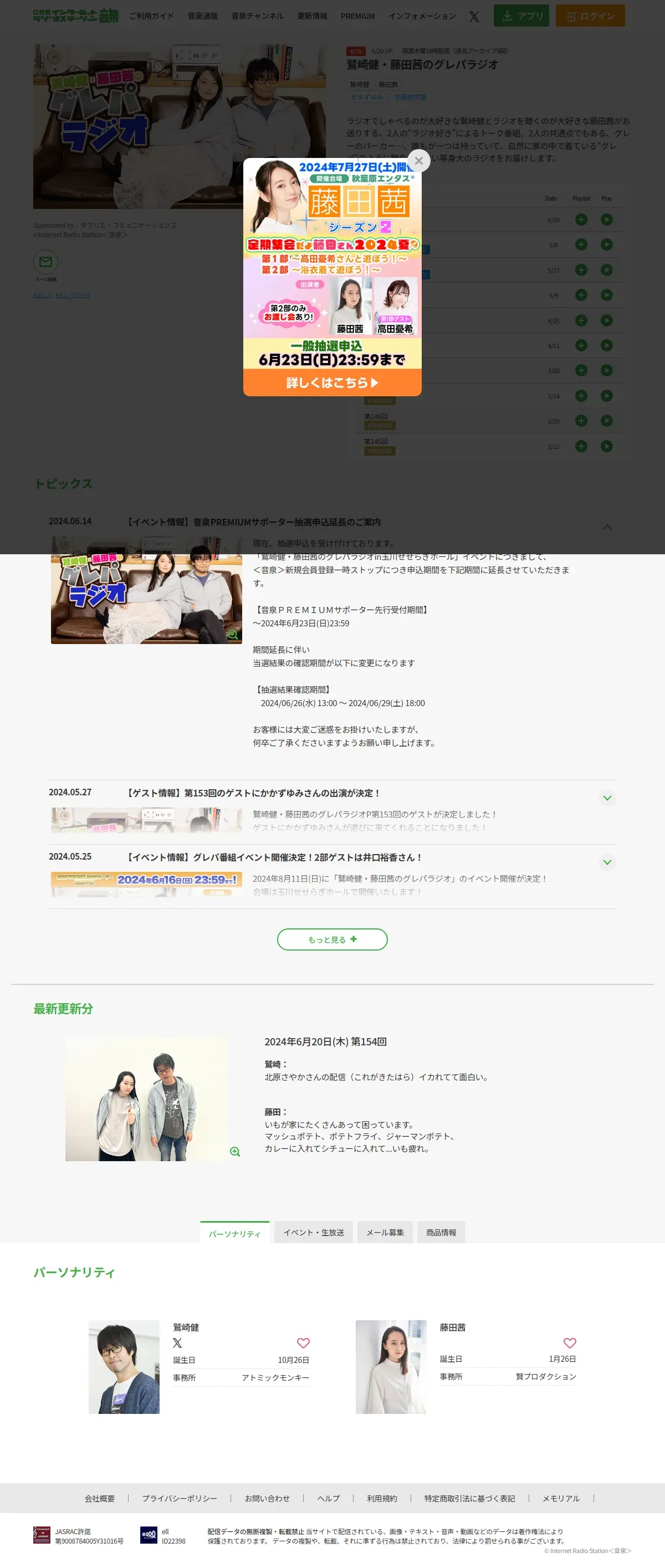This screenshot has height=1568, width=665.
Task: Play the 6/20 episode
Action: pyautogui.click(x=607, y=219)
